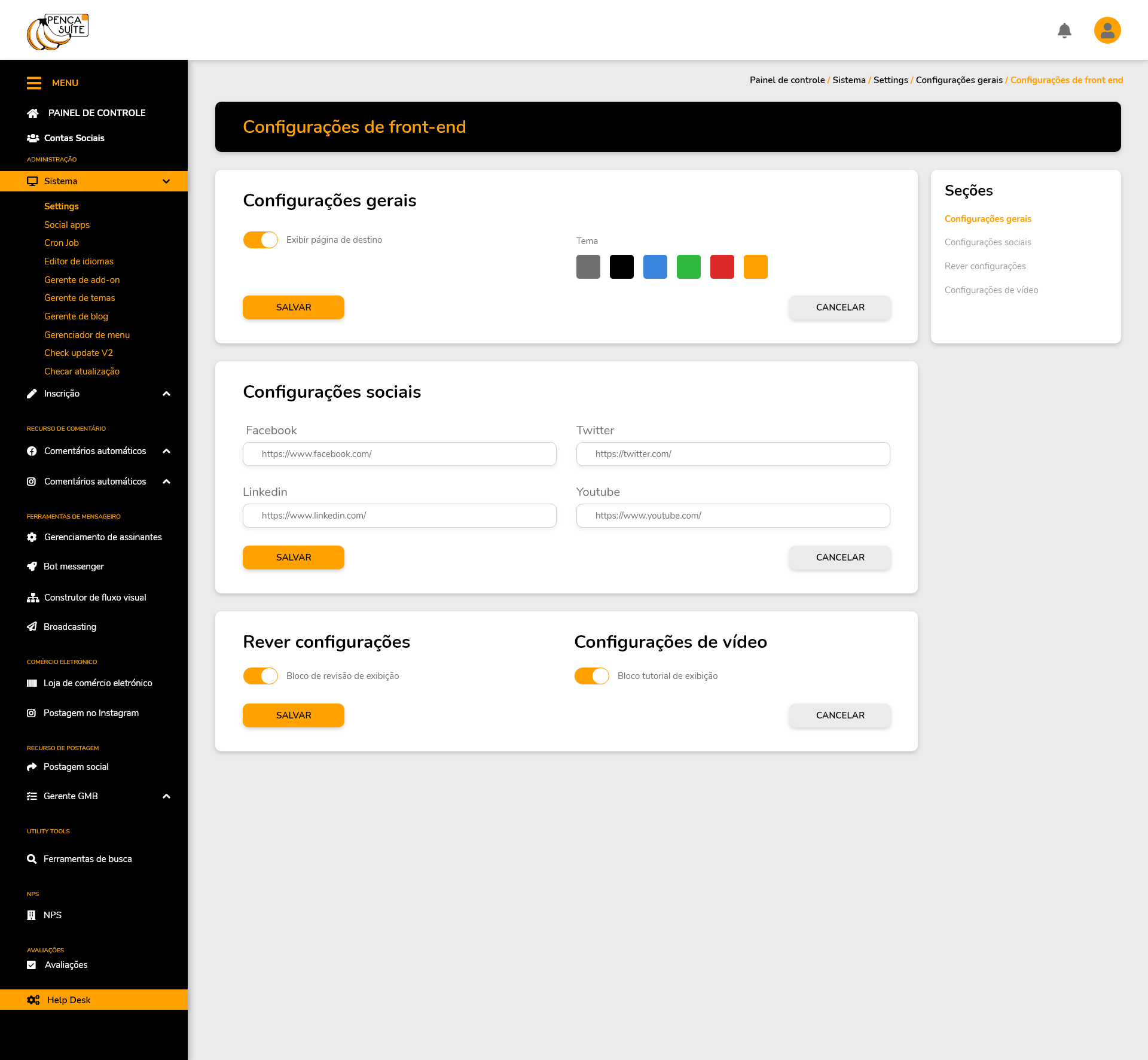The width and height of the screenshot is (1148, 1060).
Task: Click the Painel de Controle home icon
Action: pos(33,113)
